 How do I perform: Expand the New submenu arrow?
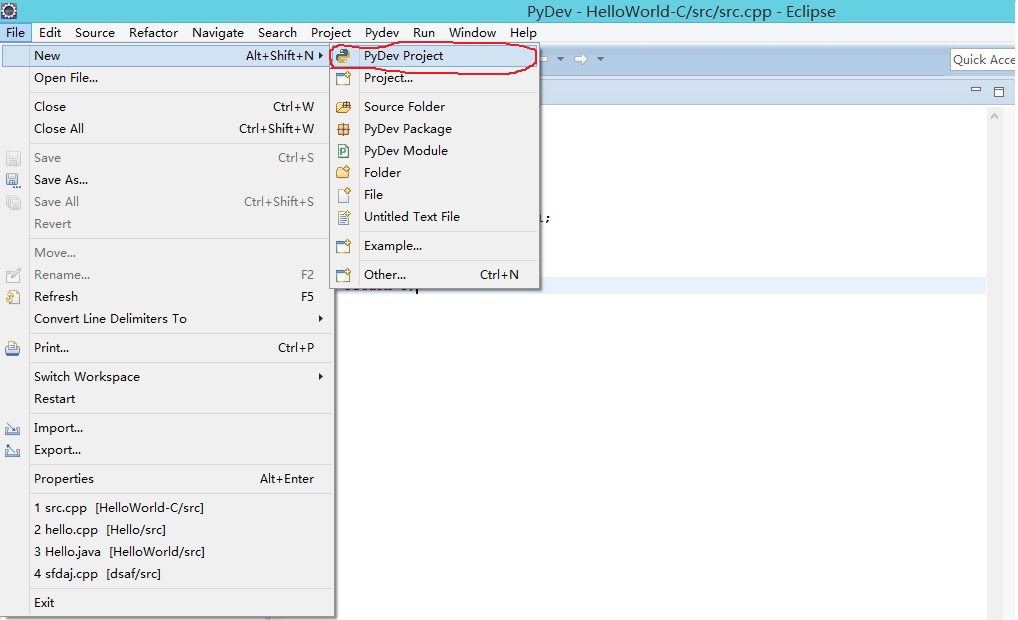point(321,56)
